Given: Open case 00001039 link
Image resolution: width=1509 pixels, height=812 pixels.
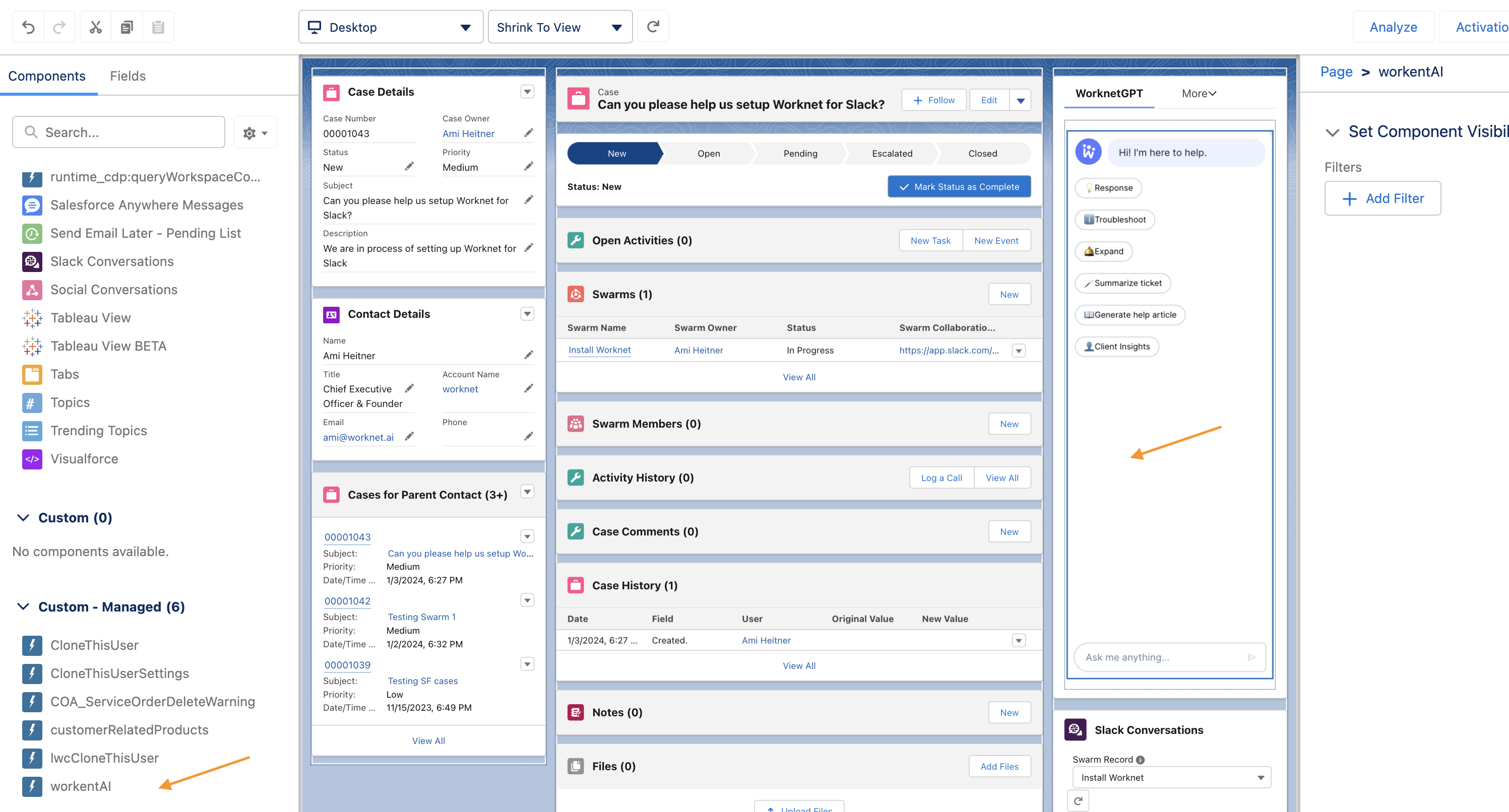Looking at the screenshot, I should click(x=347, y=665).
